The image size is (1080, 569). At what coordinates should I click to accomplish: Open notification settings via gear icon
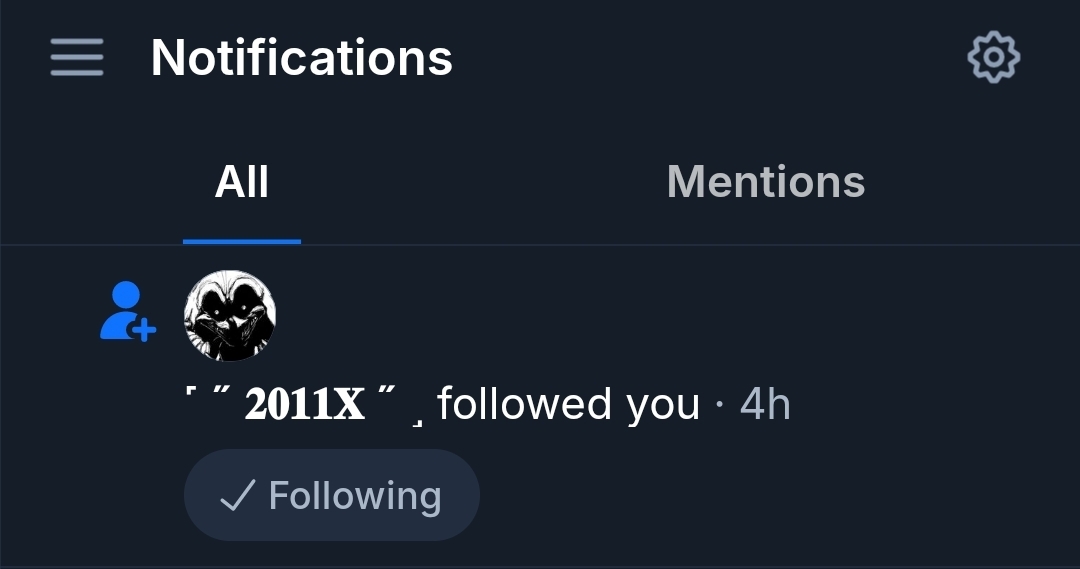click(x=993, y=57)
